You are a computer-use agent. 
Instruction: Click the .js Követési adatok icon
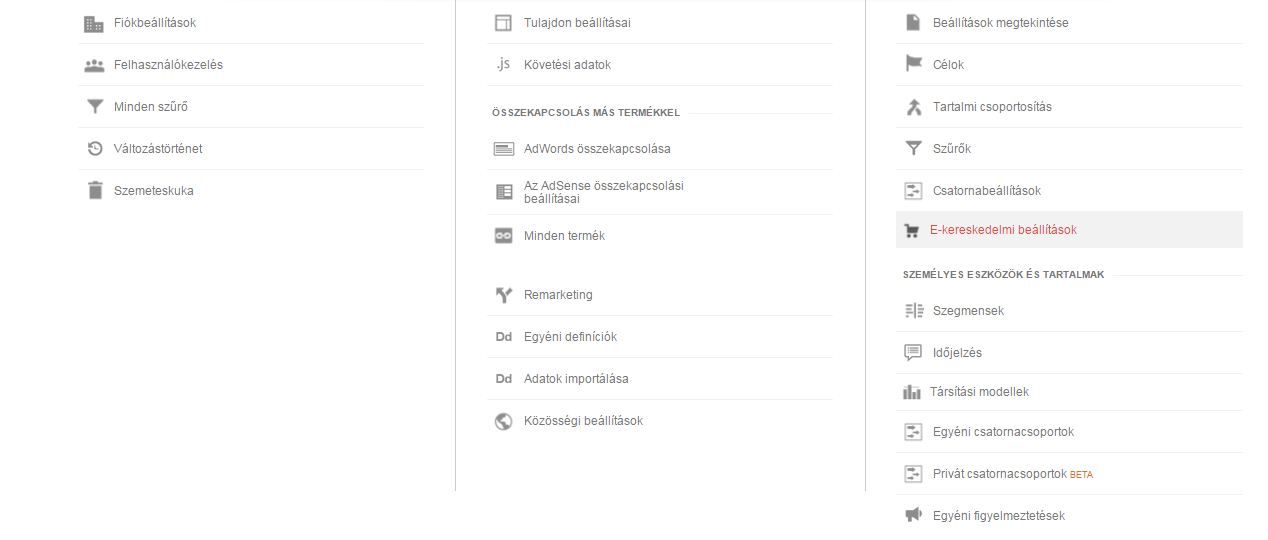[503, 65]
